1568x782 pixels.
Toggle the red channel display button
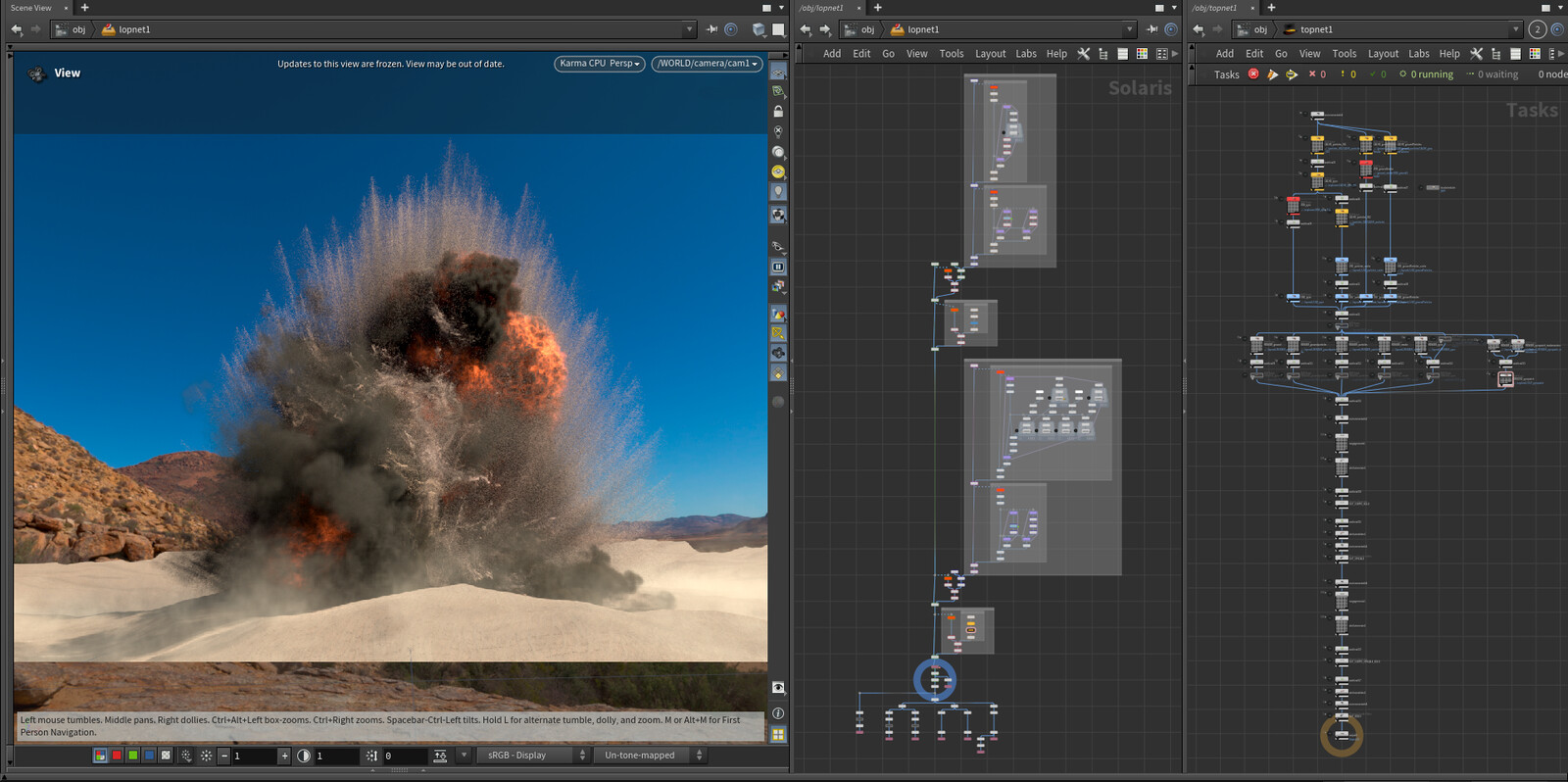coord(117,756)
